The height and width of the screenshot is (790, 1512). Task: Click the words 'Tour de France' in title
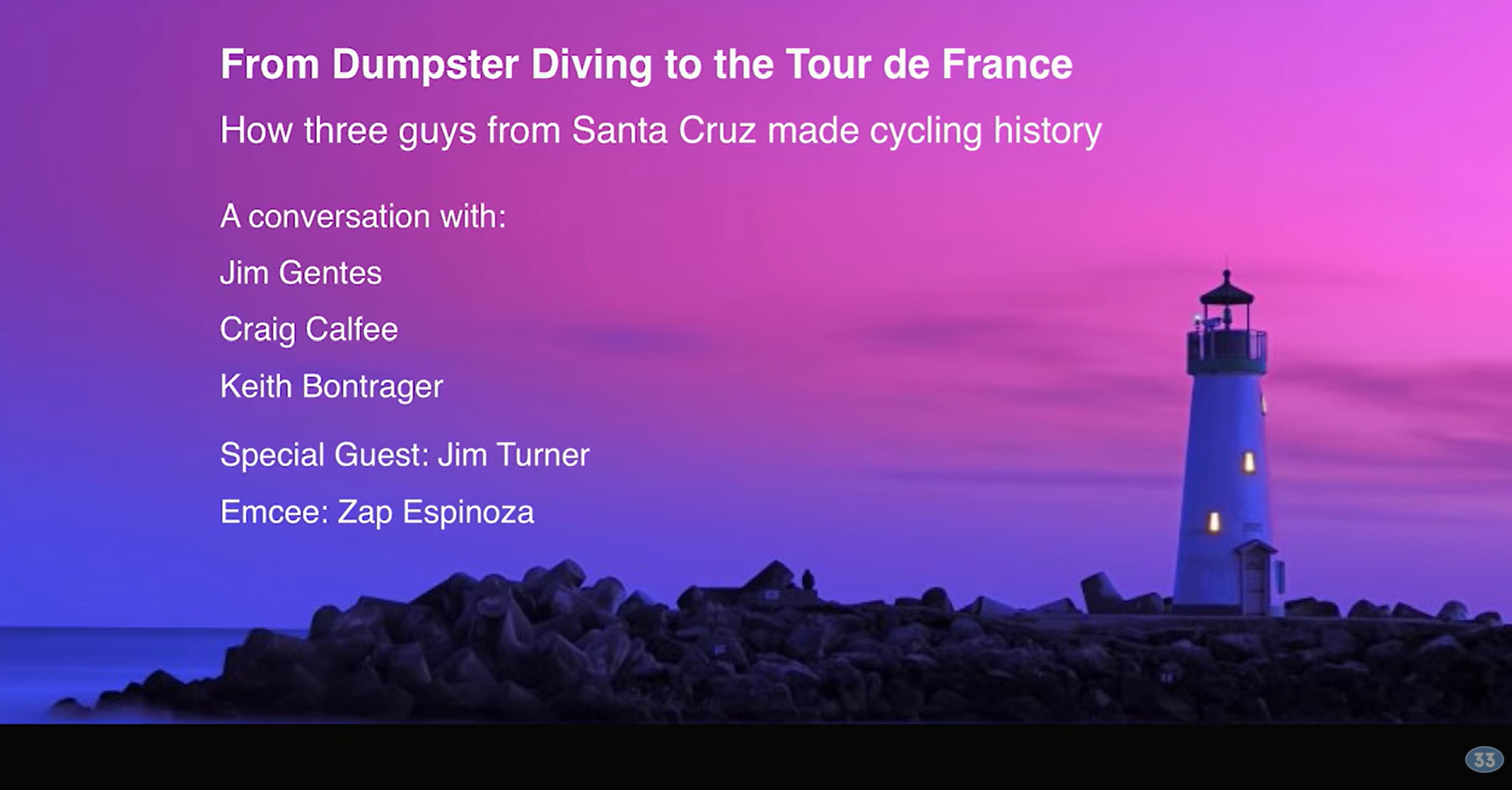click(928, 64)
